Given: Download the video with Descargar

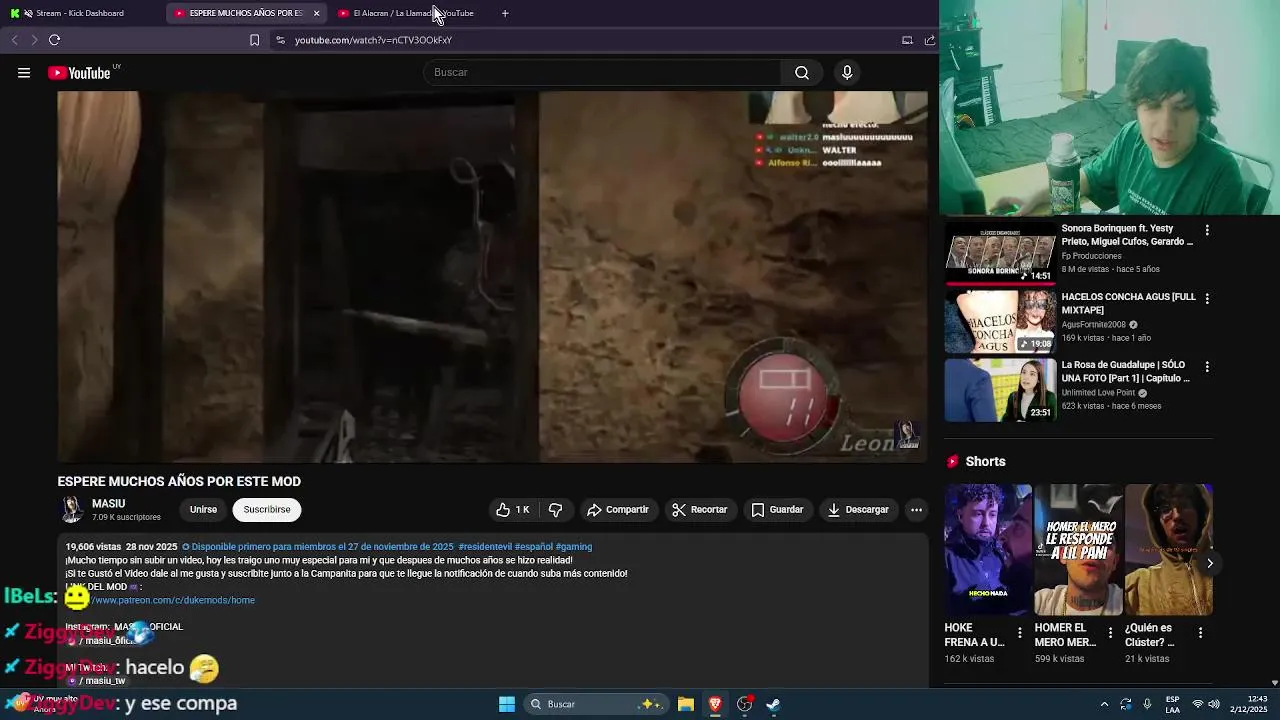Looking at the screenshot, I should pyautogui.click(x=858, y=510).
